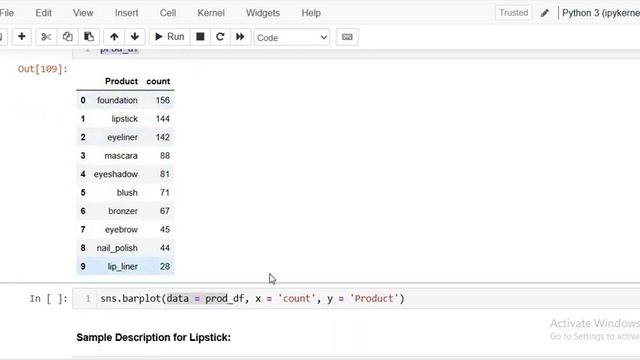The image size is (640, 360).
Task: Restart the kernel icon
Action: pyautogui.click(x=220, y=37)
